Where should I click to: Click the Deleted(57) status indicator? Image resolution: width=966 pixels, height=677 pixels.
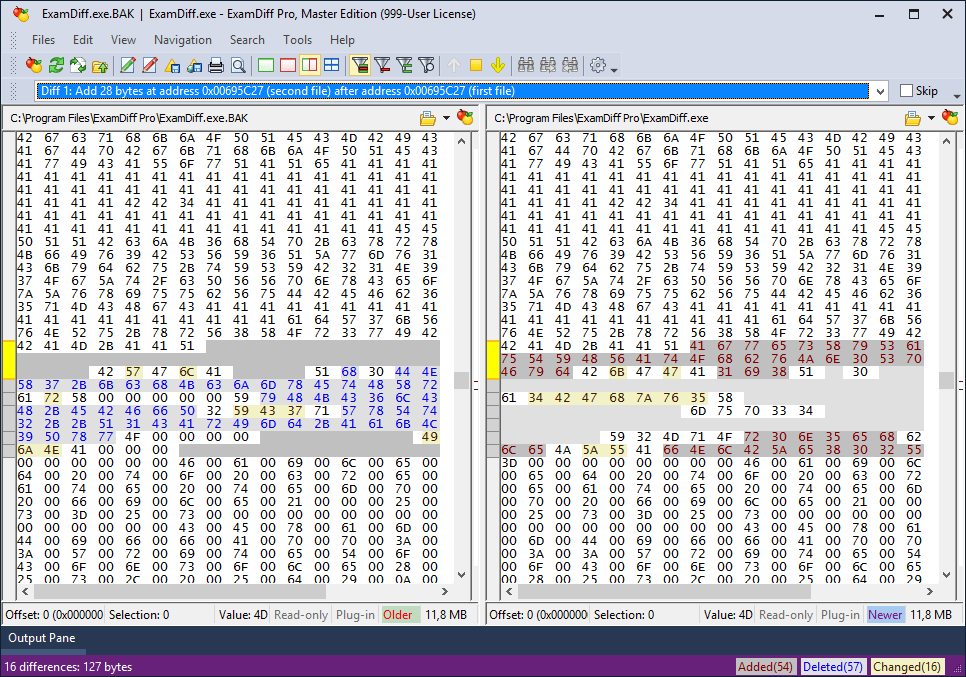coord(835,666)
